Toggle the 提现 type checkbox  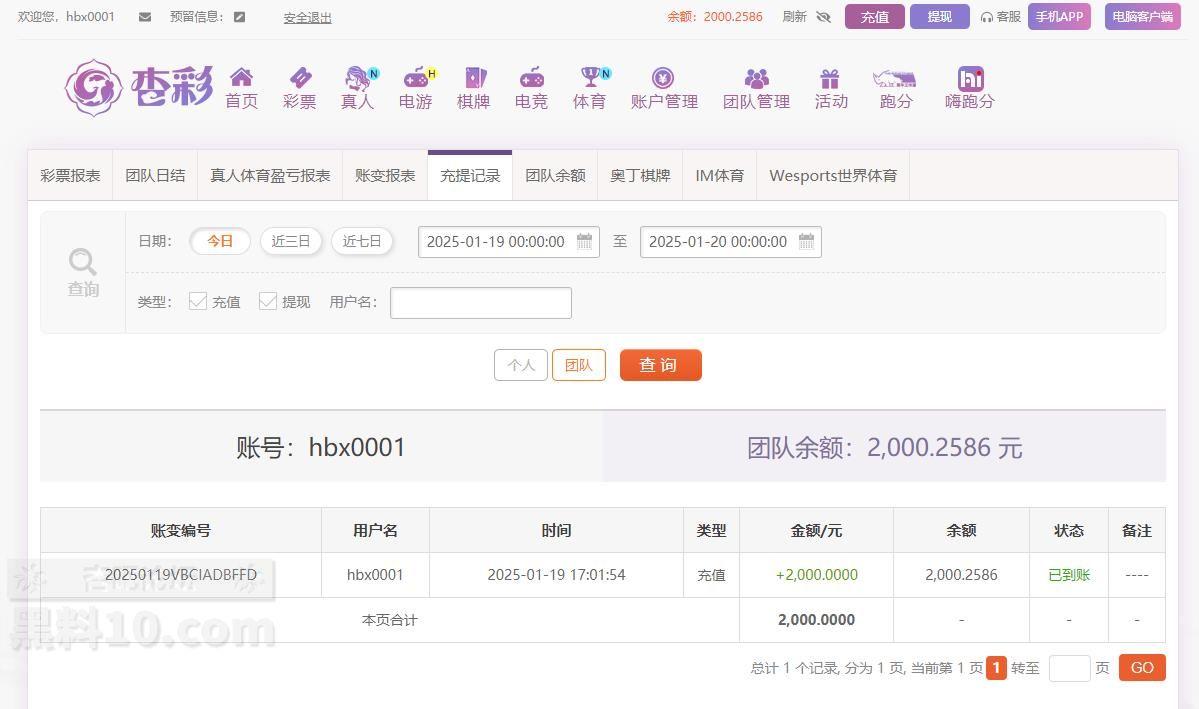pos(268,301)
